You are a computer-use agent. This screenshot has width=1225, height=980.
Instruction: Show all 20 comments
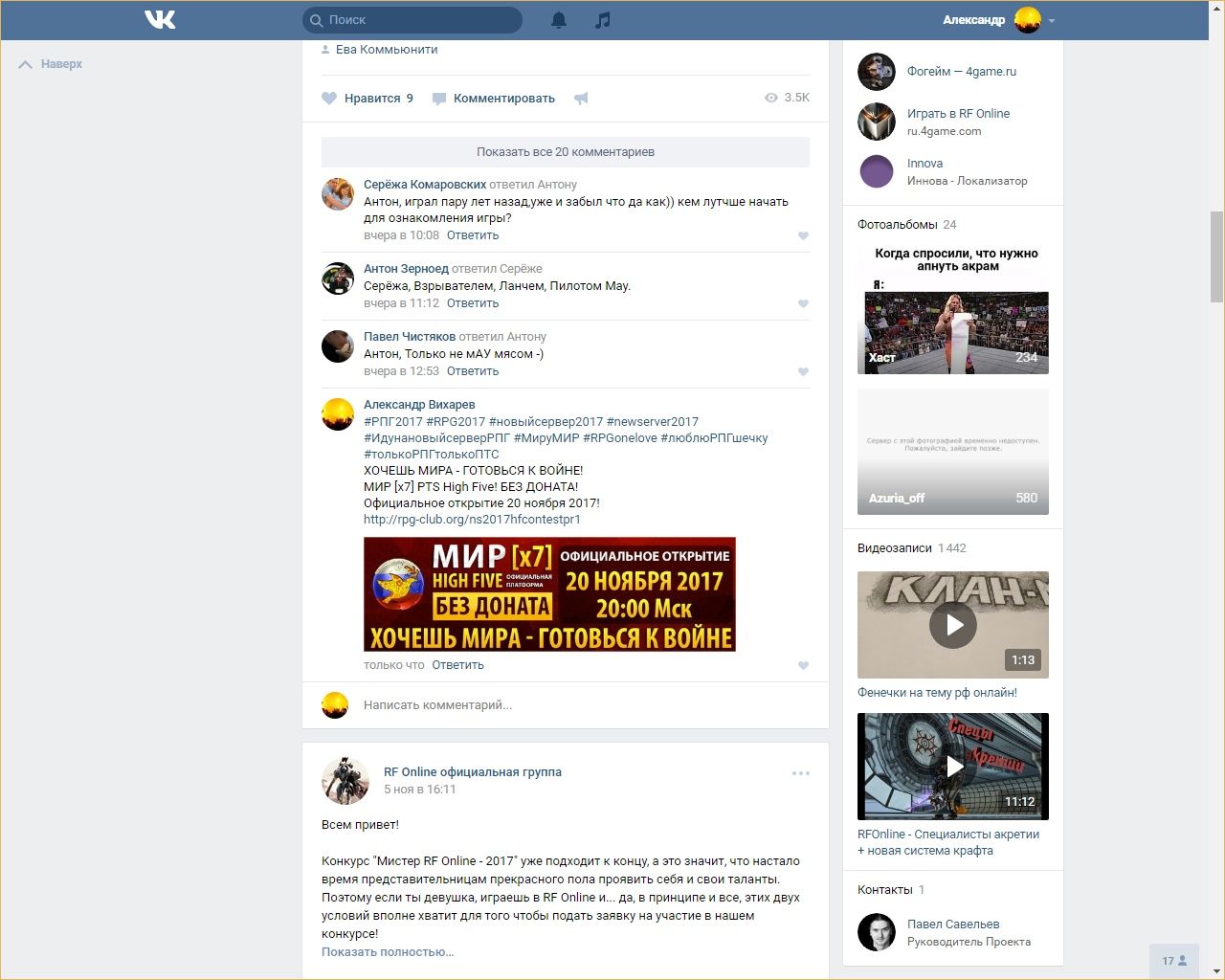566,152
